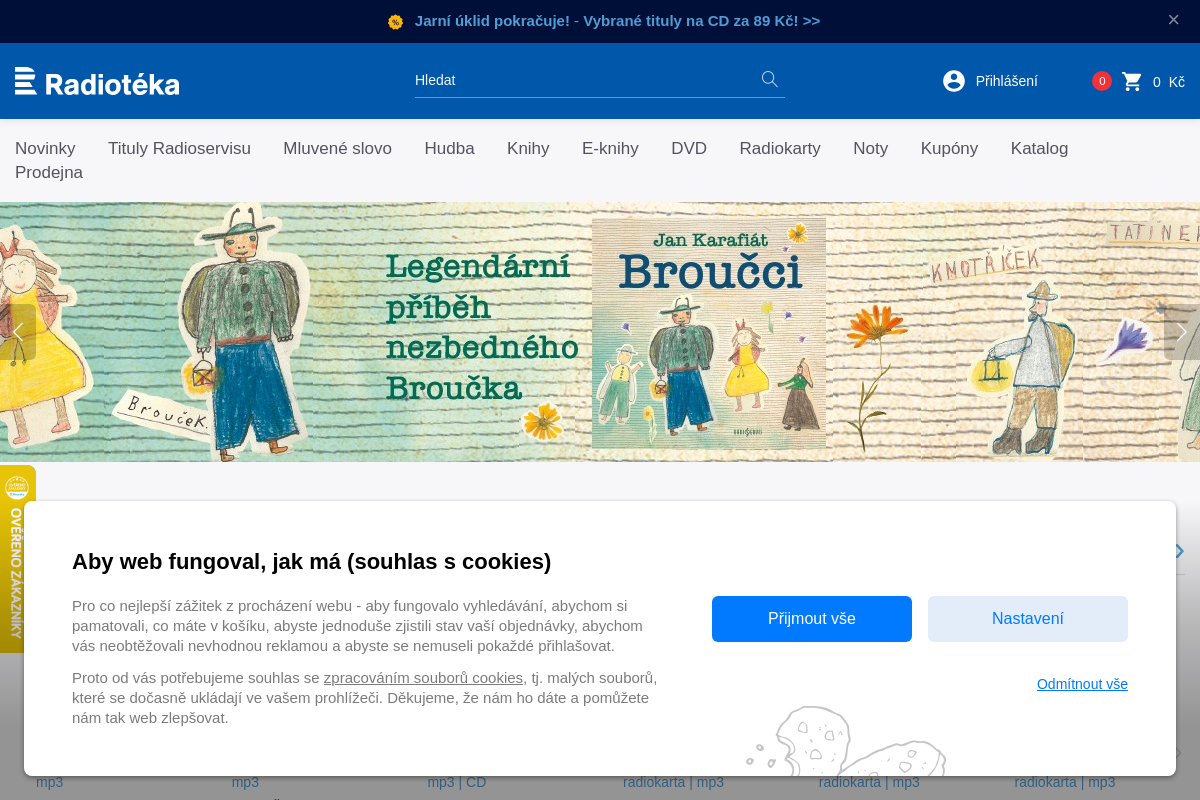Click the magnifier search icon
The width and height of the screenshot is (1200, 800).
[769, 79]
